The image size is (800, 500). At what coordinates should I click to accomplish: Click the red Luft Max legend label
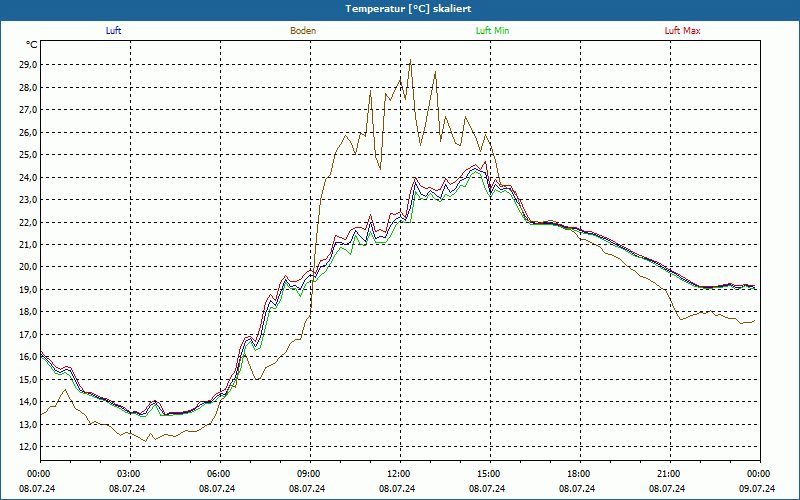point(682,31)
